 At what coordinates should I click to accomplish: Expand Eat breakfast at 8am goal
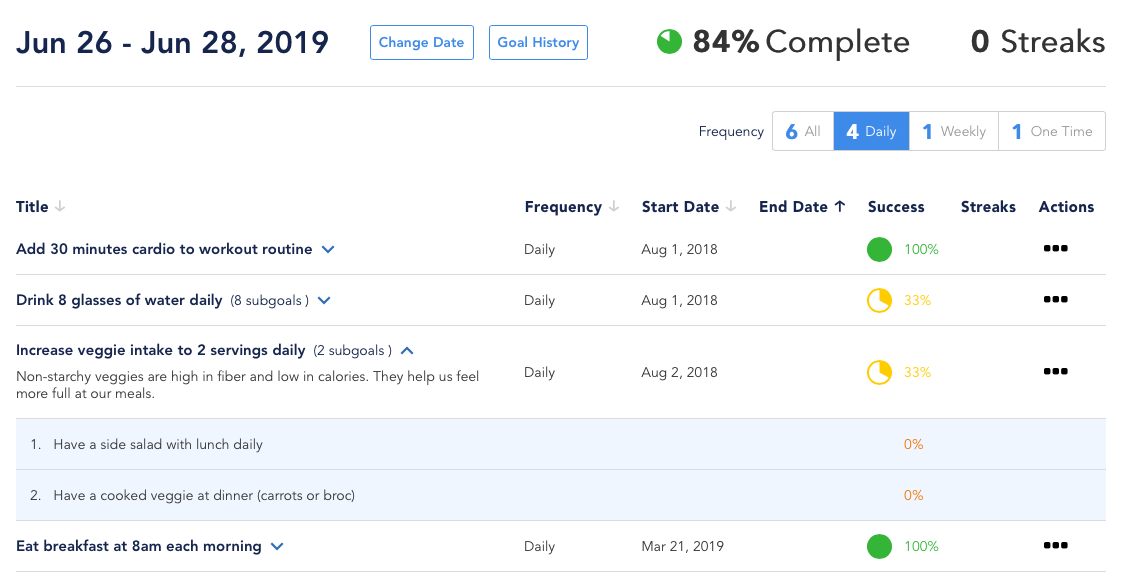coord(277,547)
